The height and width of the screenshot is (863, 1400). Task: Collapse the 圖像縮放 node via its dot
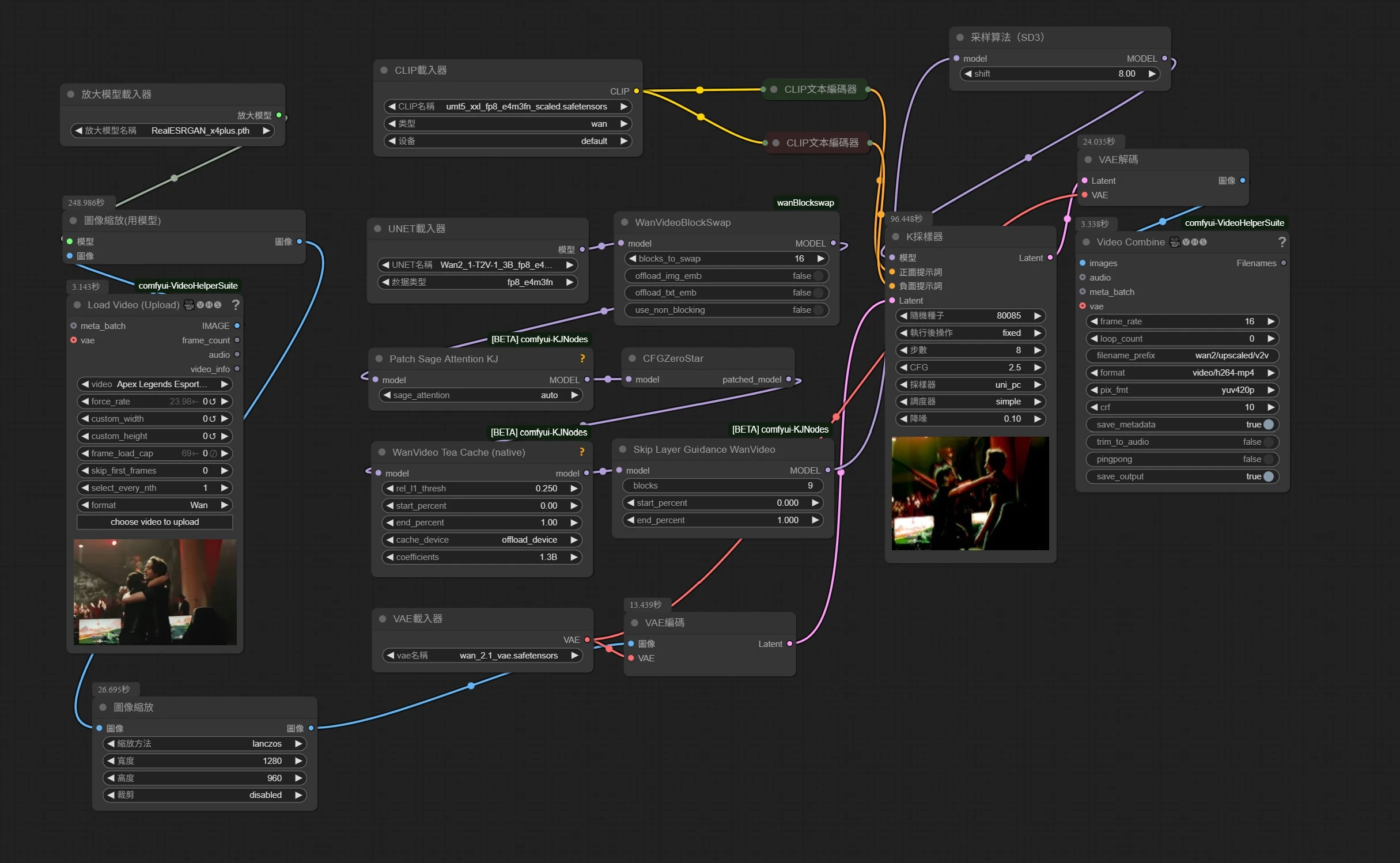pos(103,707)
